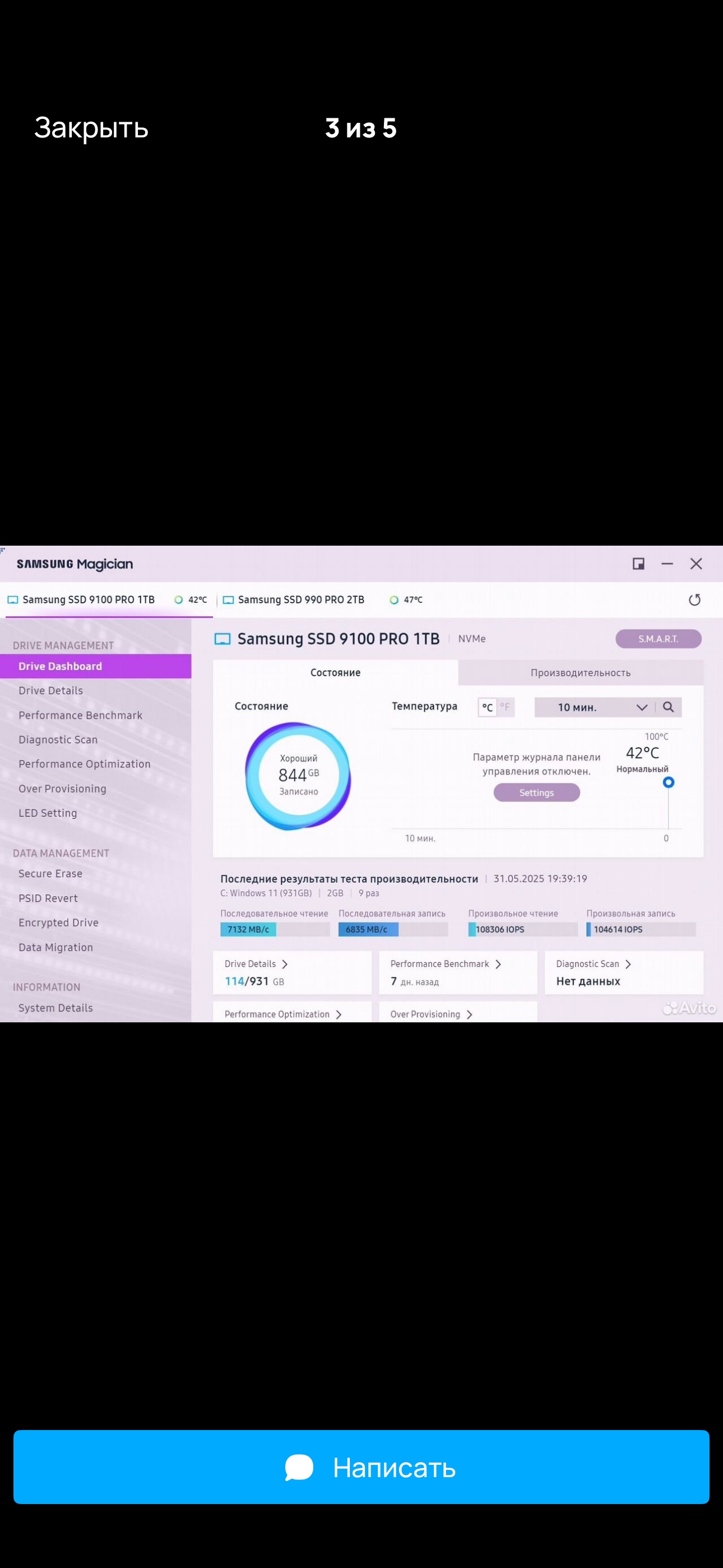Close the Samsung Magician window with the X
Image resolution: width=723 pixels, height=1568 pixels.
[696, 564]
